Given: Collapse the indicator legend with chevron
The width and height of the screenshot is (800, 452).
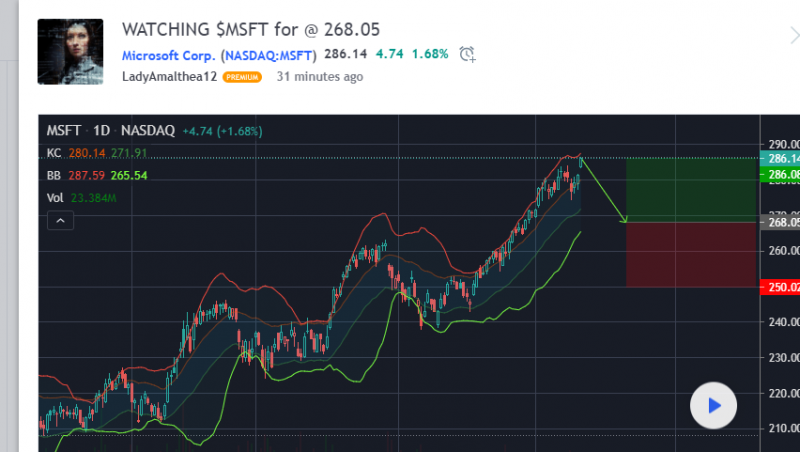Looking at the screenshot, I should 59,220.
